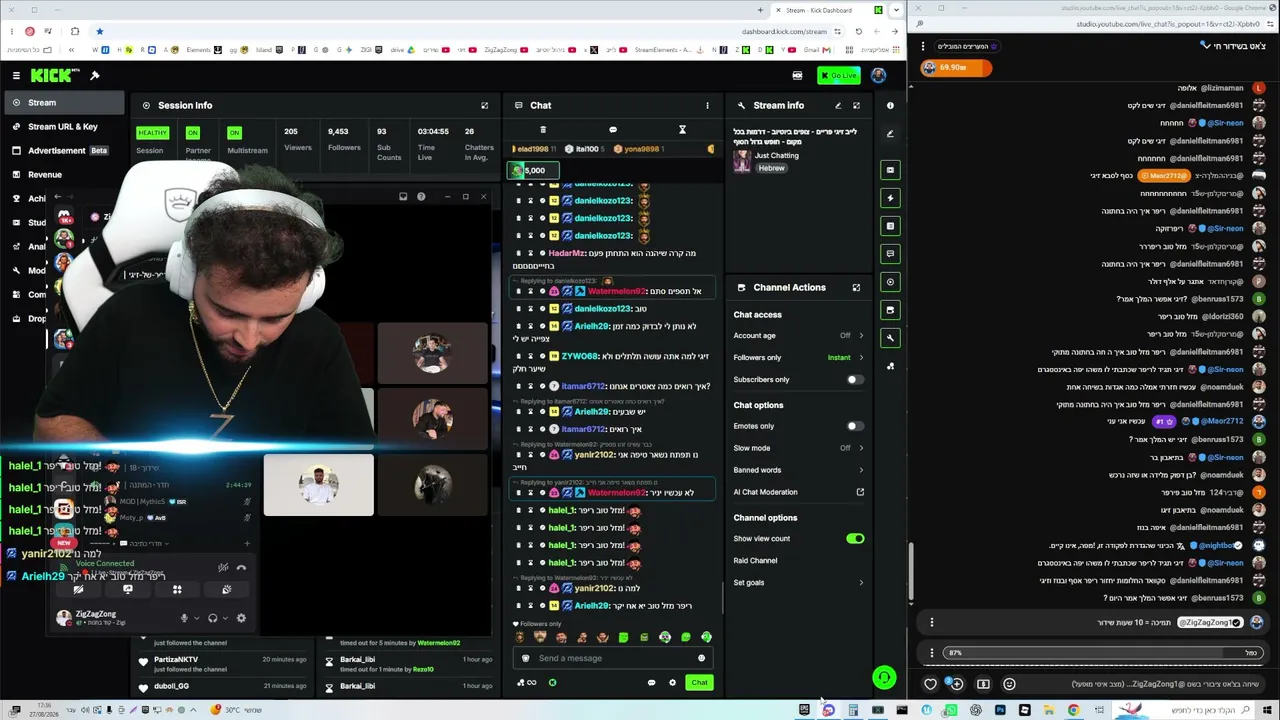Viewport: 1280px width, 720px height.
Task: Open Discord headphone options dropdown arrow
Action: pos(226,618)
